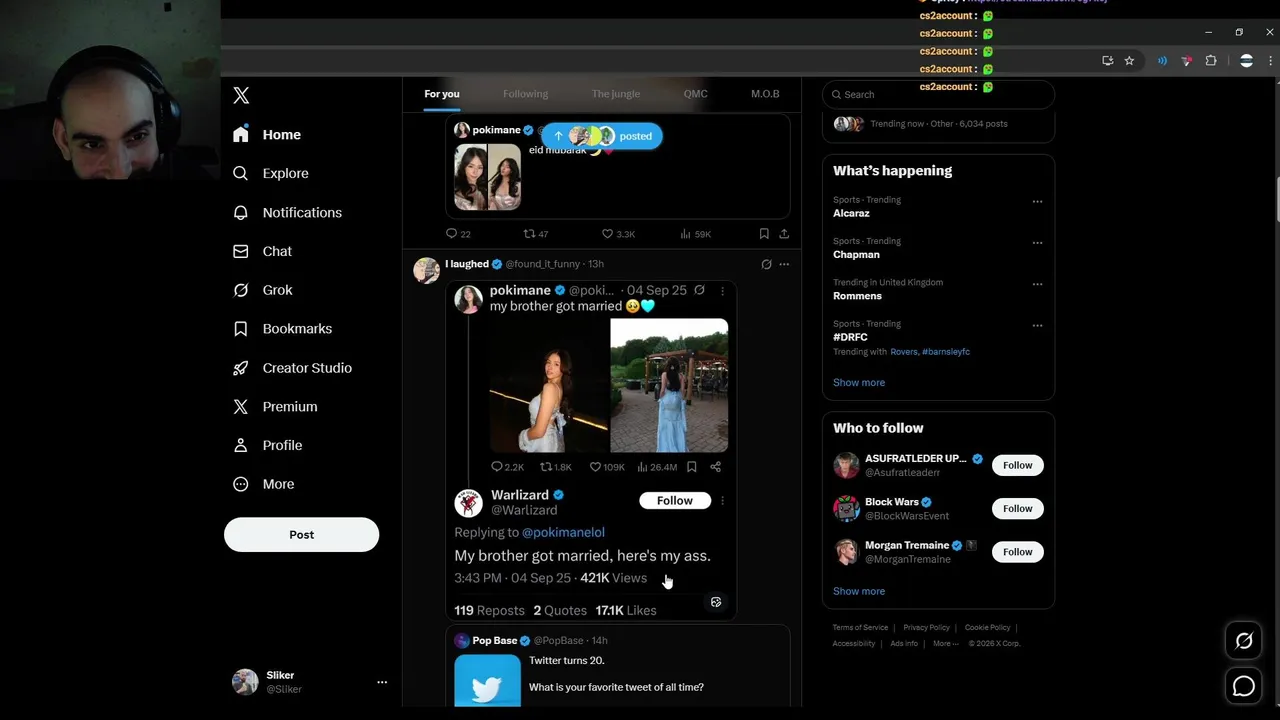This screenshot has width=1280, height=720.
Task: Open more options for Rommens trend
Action: (1037, 284)
